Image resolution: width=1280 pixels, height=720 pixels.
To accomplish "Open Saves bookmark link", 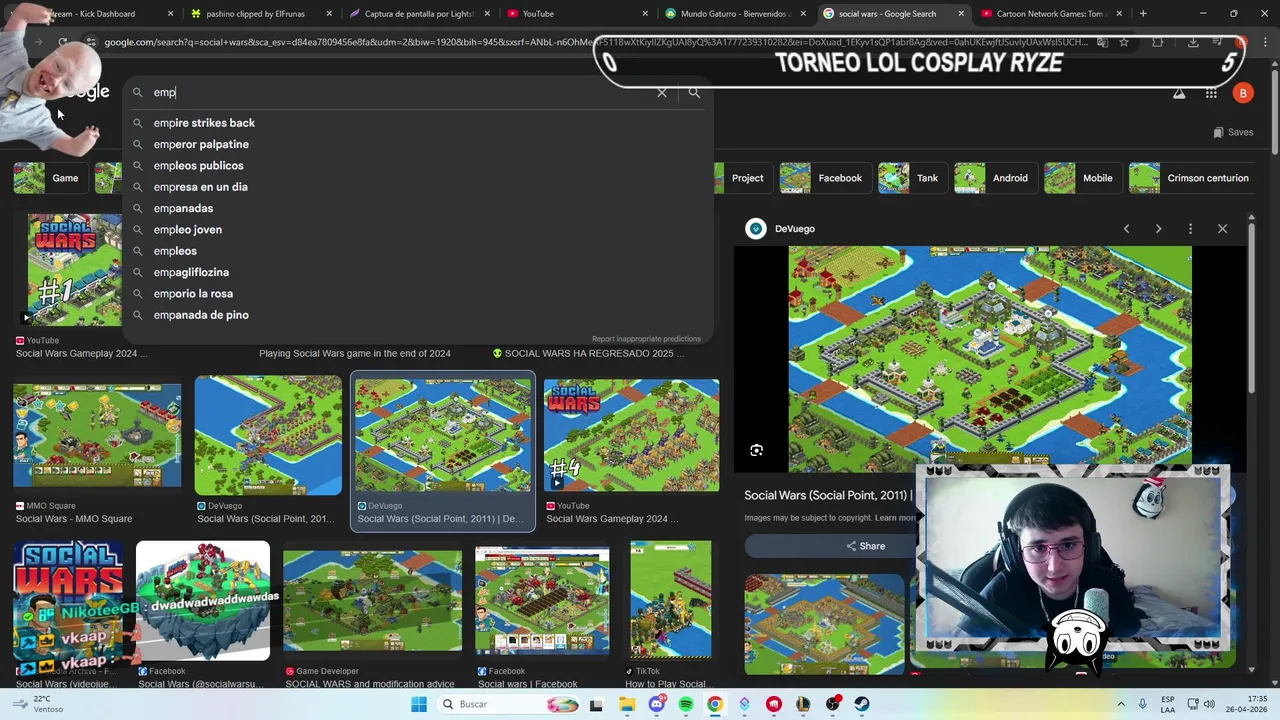I will [x=1233, y=132].
